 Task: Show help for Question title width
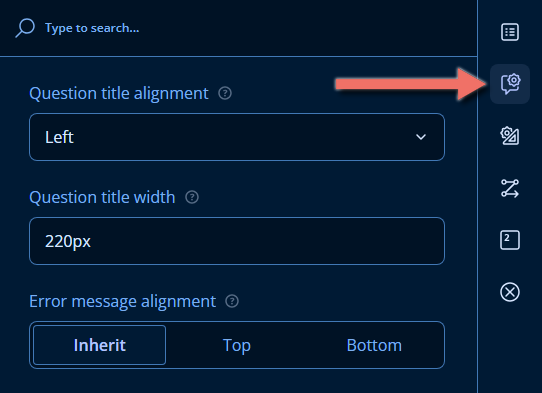coord(192,197)
